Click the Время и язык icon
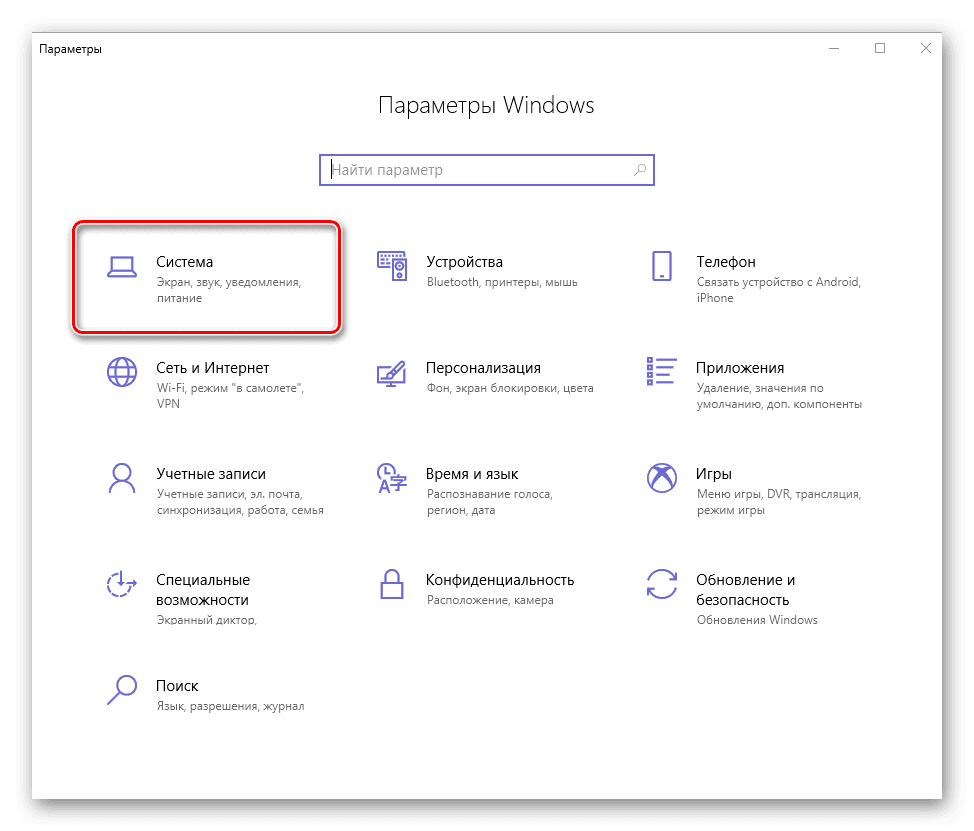The image size is (974, 831). 392,478
